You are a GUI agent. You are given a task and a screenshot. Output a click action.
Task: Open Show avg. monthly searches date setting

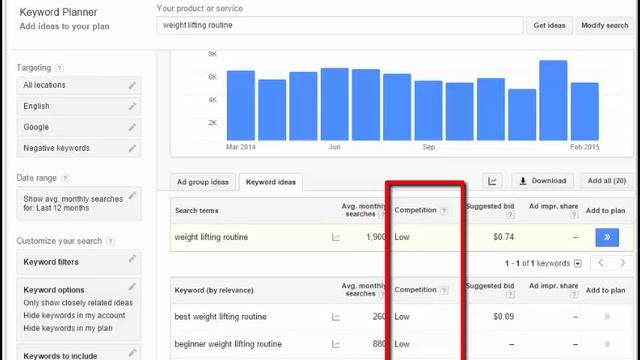[x=79, y=204]
